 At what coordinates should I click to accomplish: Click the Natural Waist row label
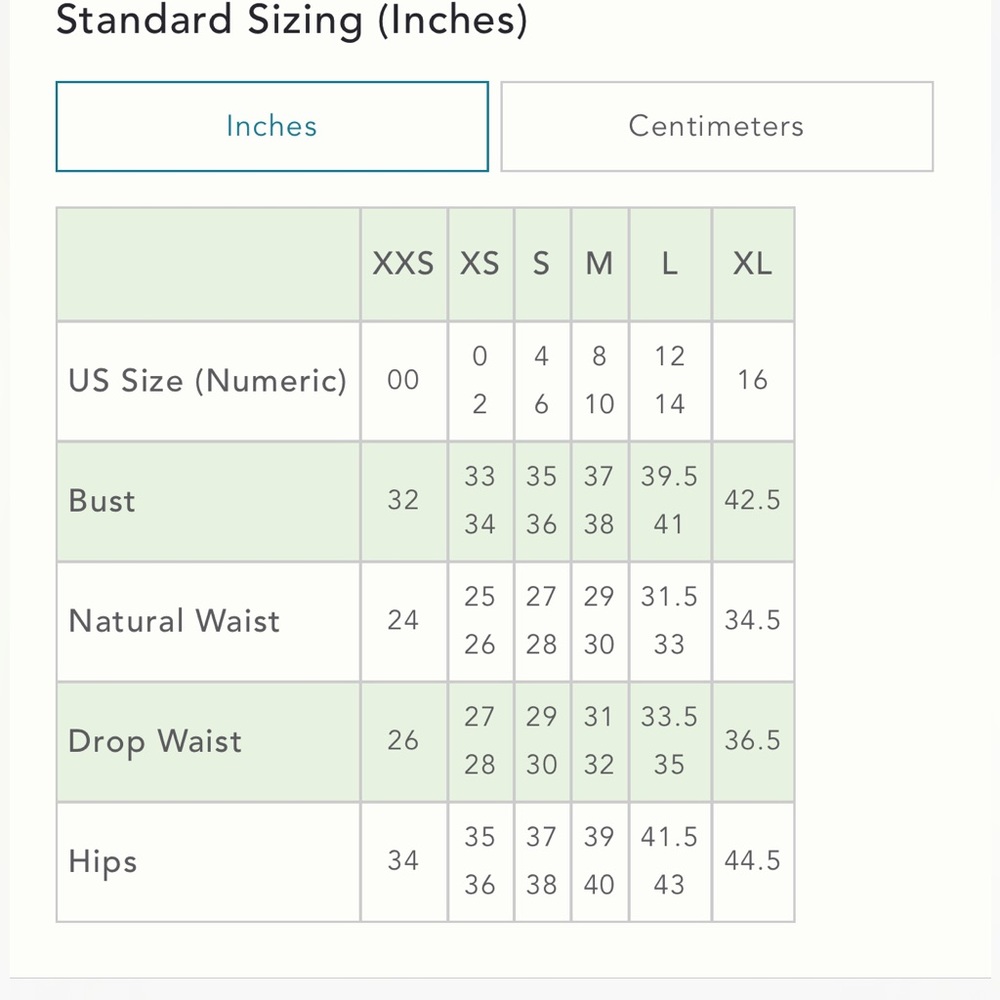coord(174,621)
